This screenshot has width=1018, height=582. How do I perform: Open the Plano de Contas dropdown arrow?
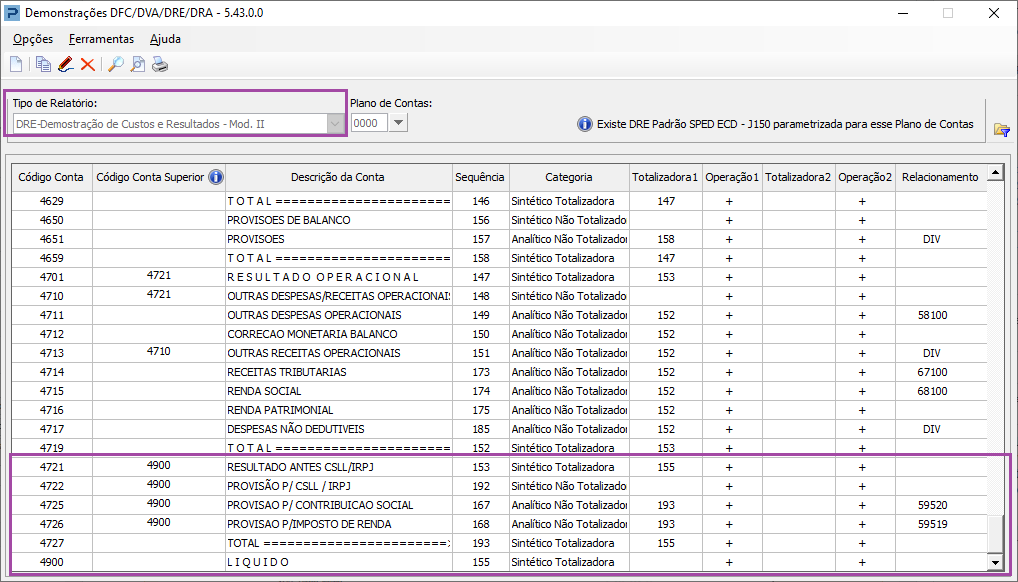[x=398, y=123]
